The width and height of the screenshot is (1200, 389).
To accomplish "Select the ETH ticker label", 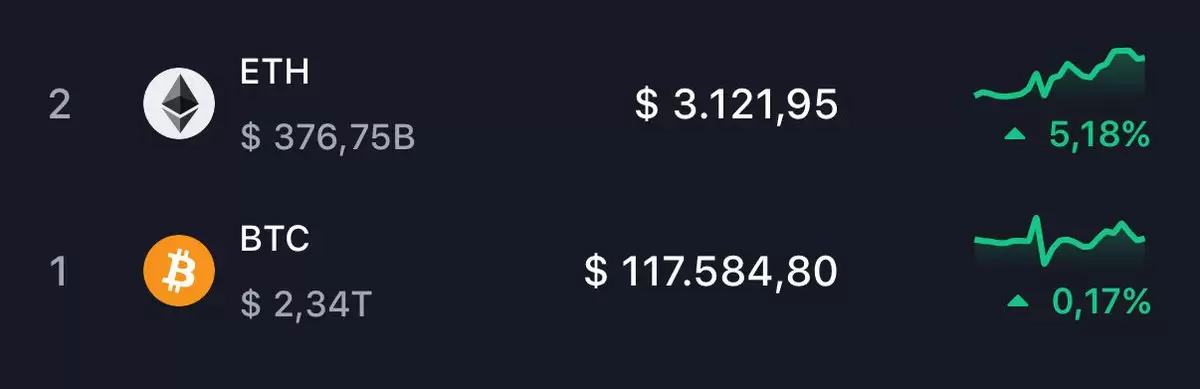I will click(273, 71).
